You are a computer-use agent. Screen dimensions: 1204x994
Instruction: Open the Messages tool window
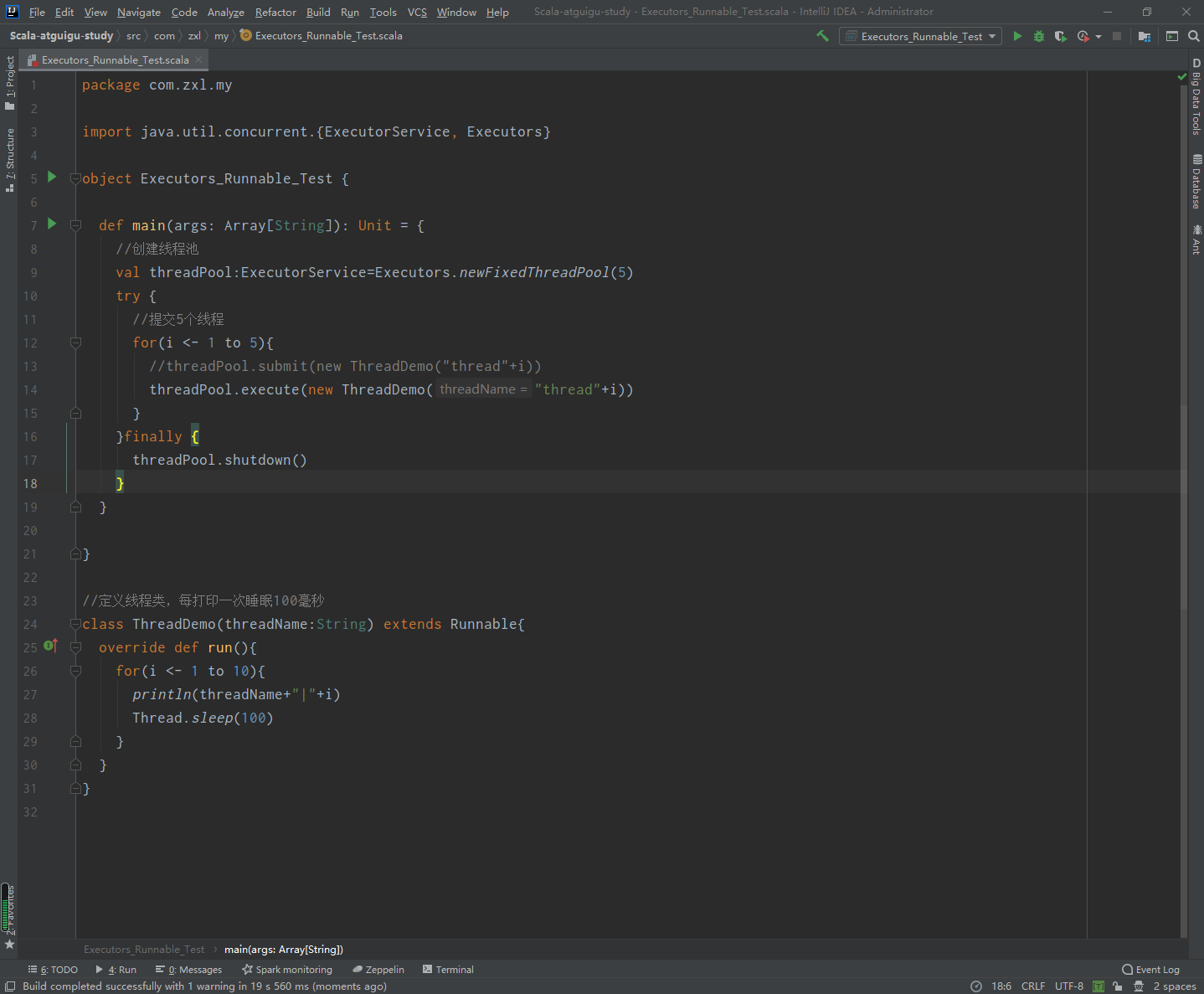point(188,970)
